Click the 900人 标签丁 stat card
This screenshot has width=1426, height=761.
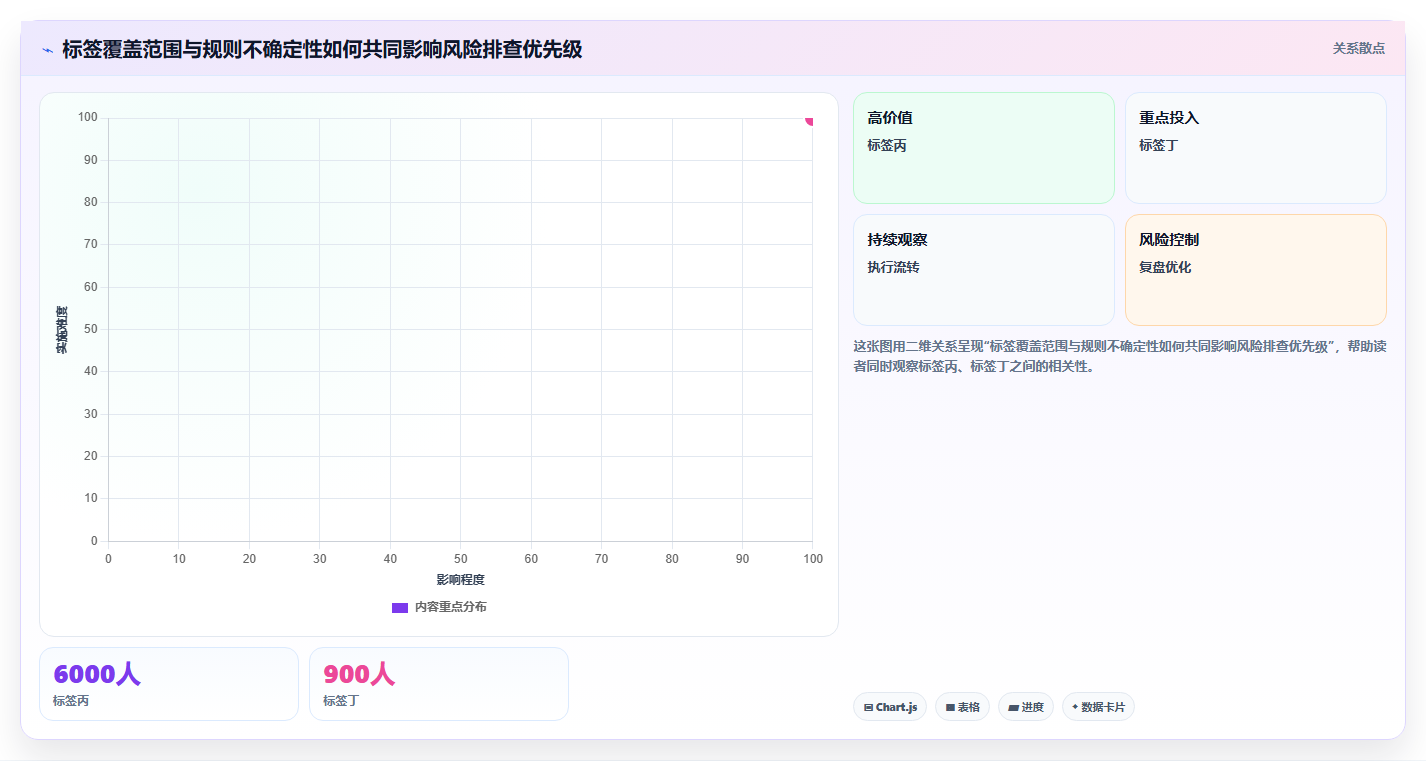pyautogui.click(x=439, y=684)
